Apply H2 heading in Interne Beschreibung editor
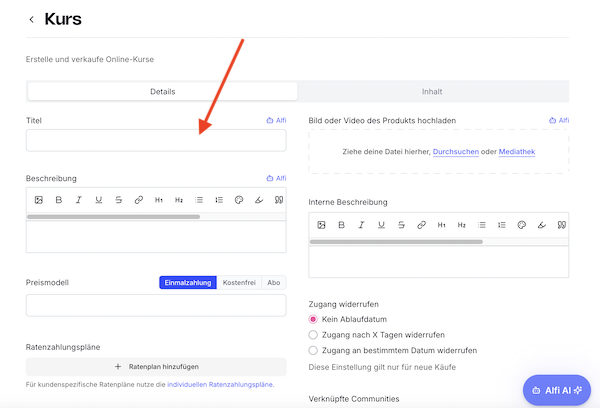 [x=461, y=225]
